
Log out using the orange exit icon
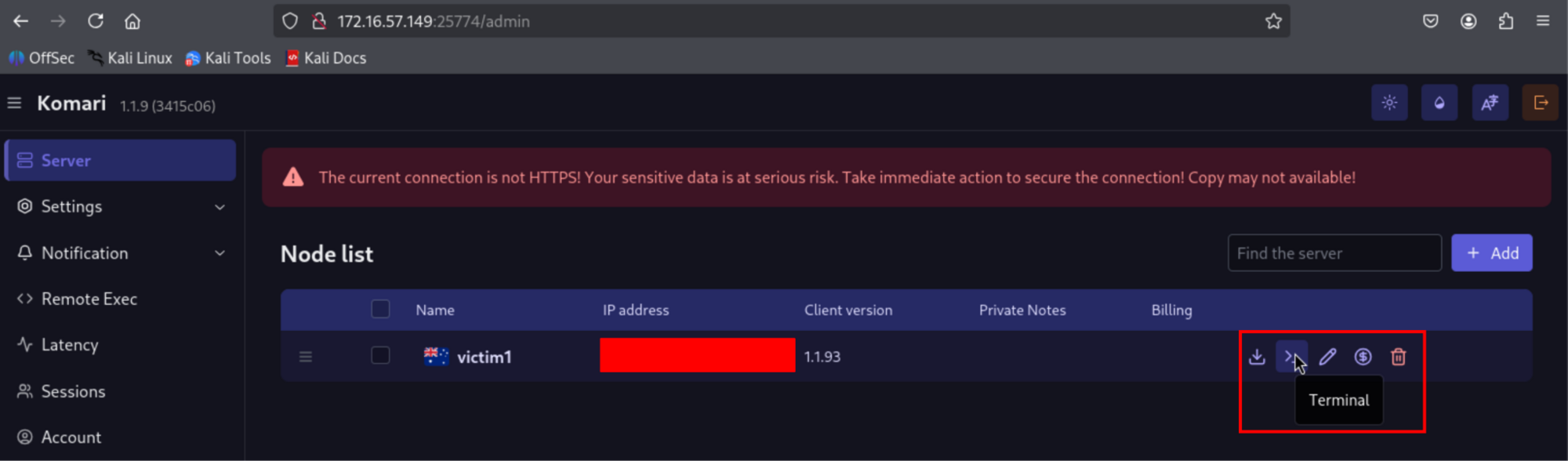1540,103
